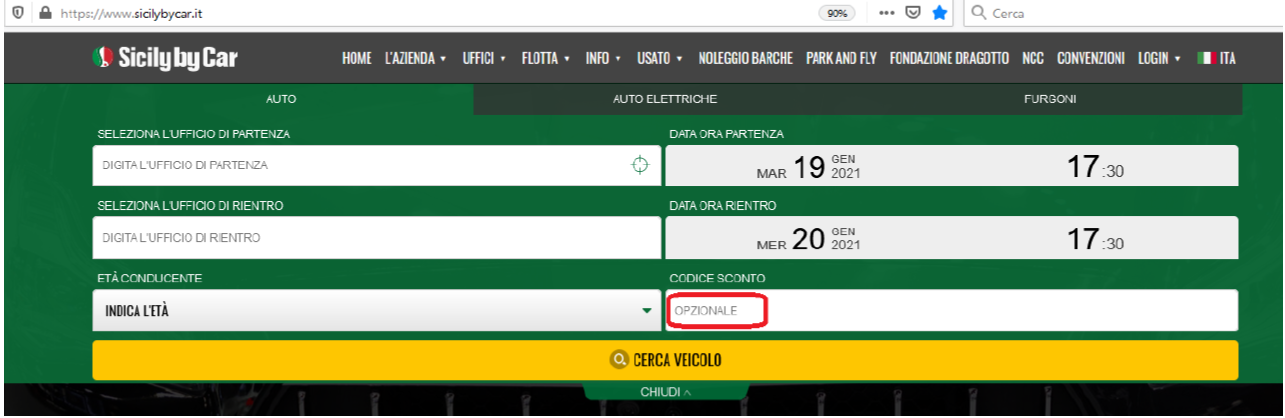The image size is (1285, 418).
Task: Expand the L'AZIENDA dropdown menu
Action: [415, 58]
